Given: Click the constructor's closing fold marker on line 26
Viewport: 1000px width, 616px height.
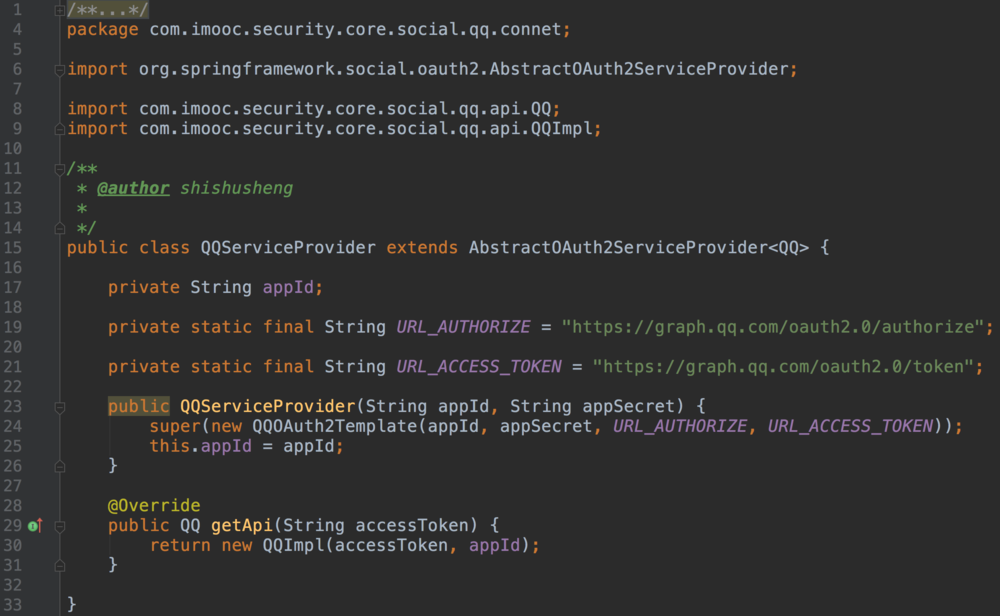Looking at the screenshot, I should (60, 465).
